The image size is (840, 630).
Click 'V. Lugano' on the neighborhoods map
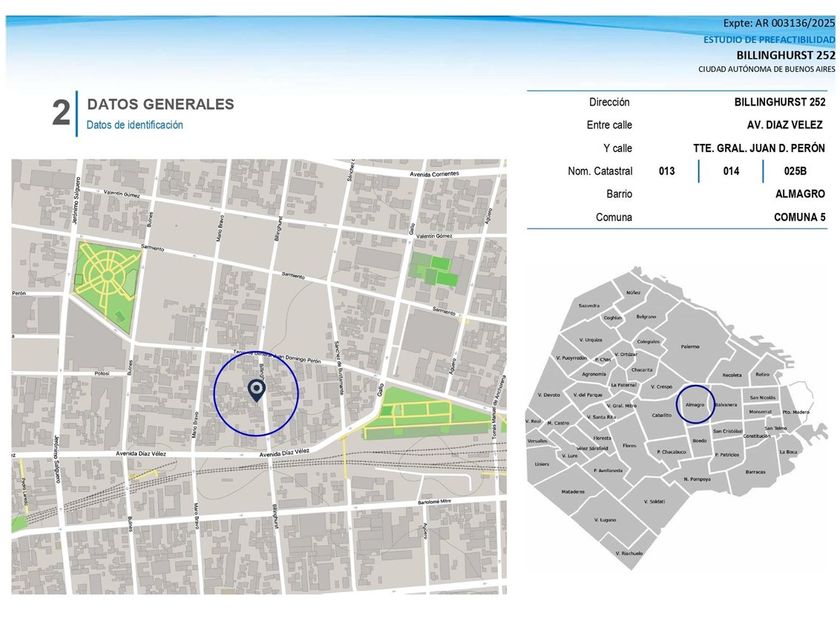click(605, 520)
